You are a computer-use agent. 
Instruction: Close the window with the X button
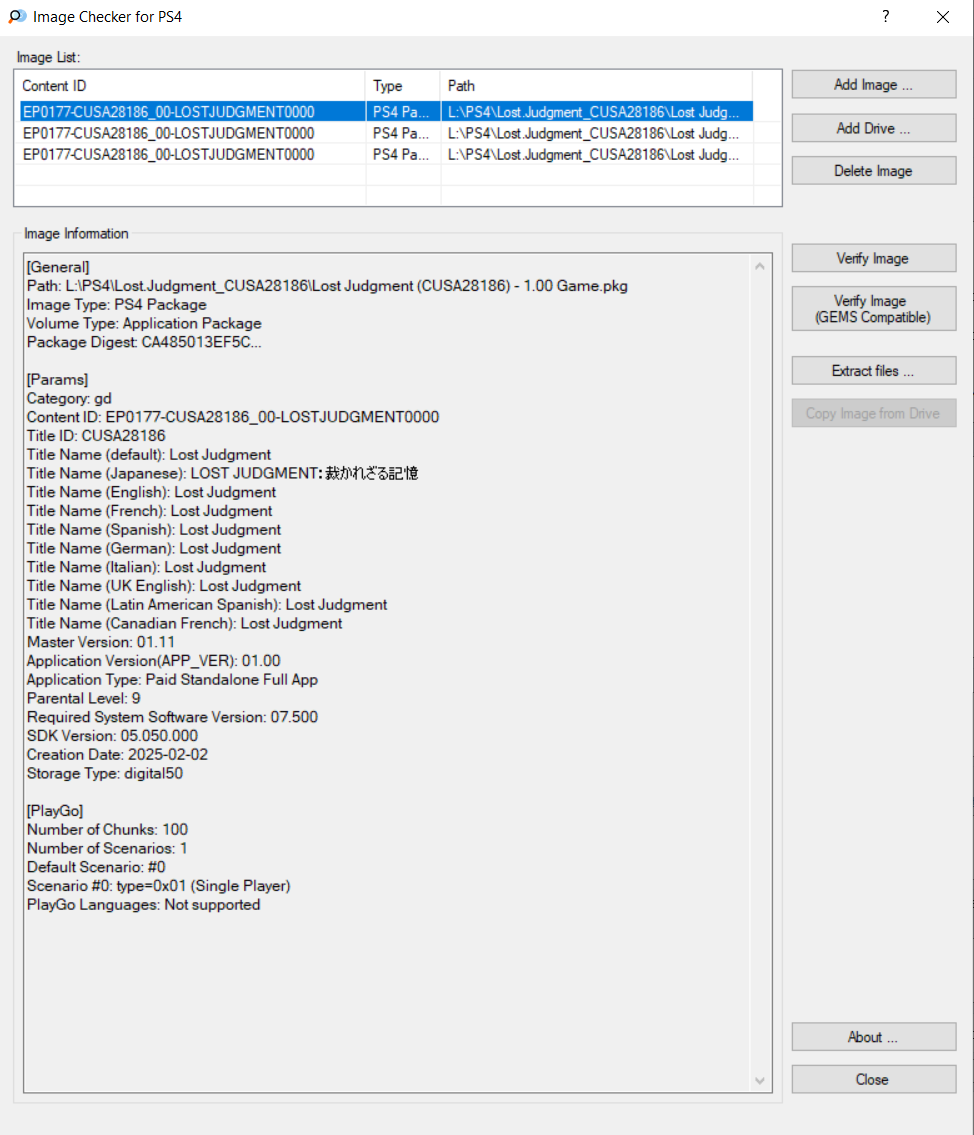942,17
